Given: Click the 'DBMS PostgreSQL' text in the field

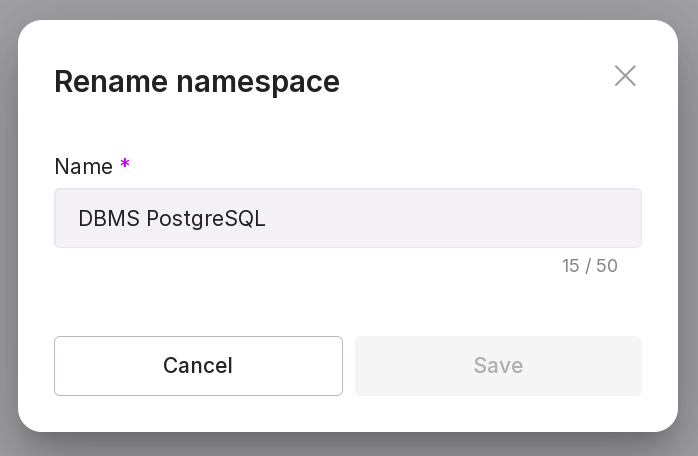Looking at the screenshot, I should [172, 218].
